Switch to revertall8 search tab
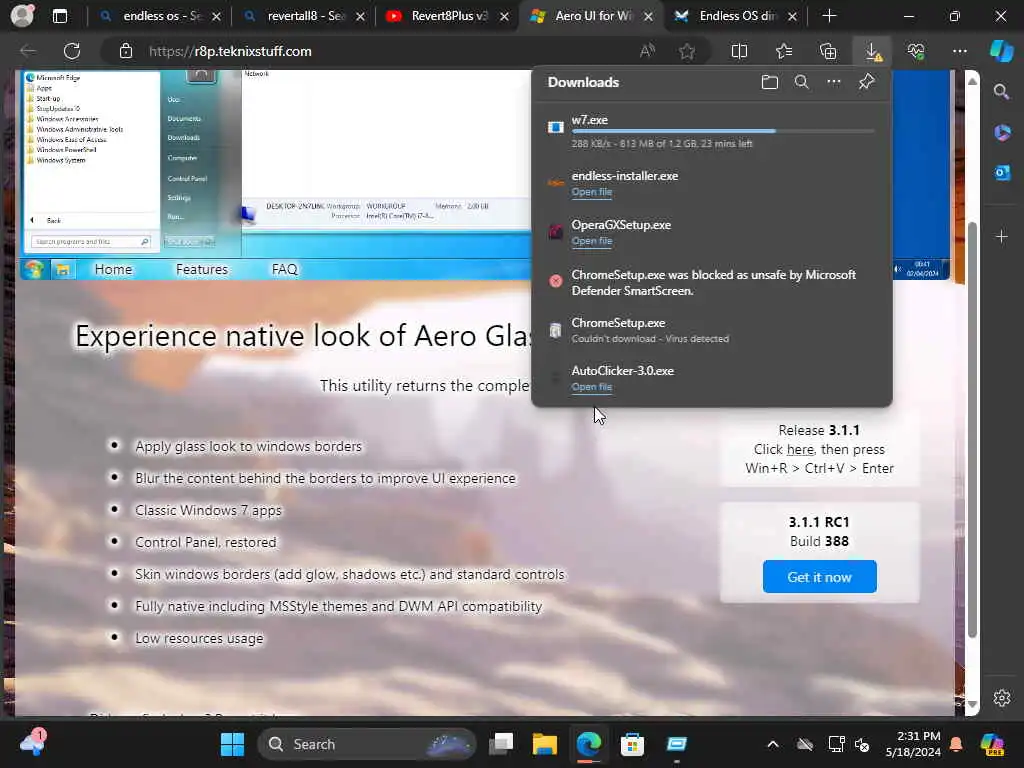The width and height of the screenshot is (1024, 768). (304, 16)
